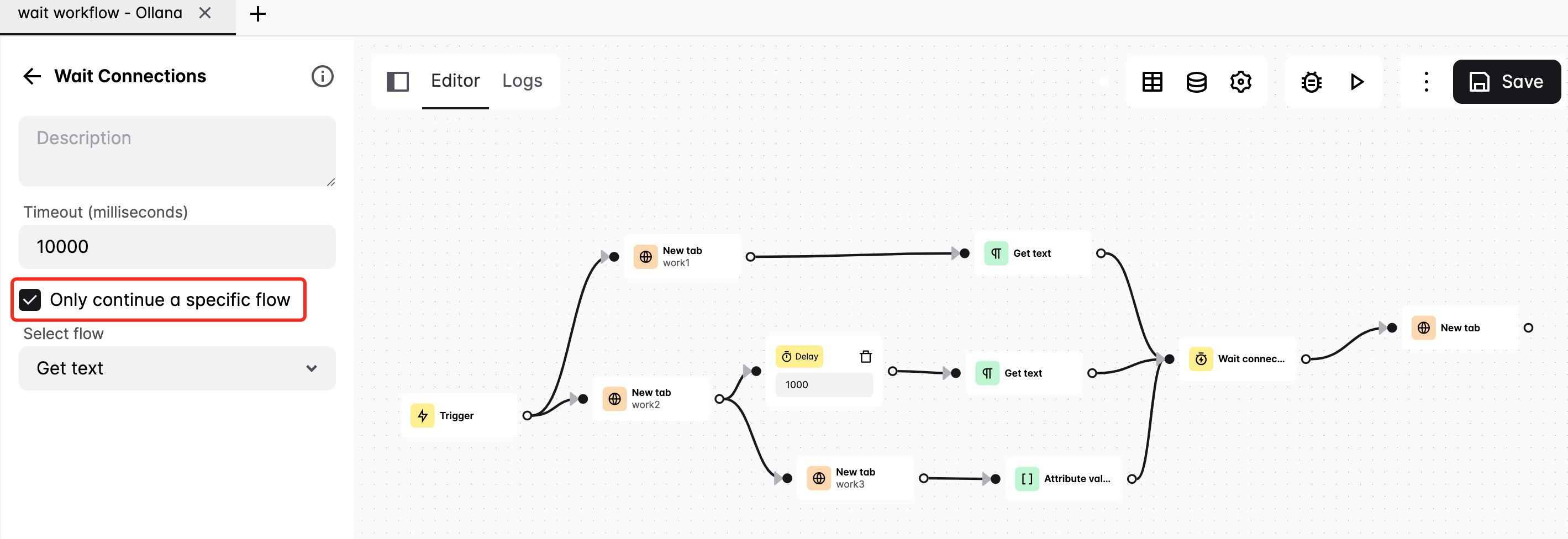
Task: Expand the Select flow dropdown
Action: tap(177, 368)
